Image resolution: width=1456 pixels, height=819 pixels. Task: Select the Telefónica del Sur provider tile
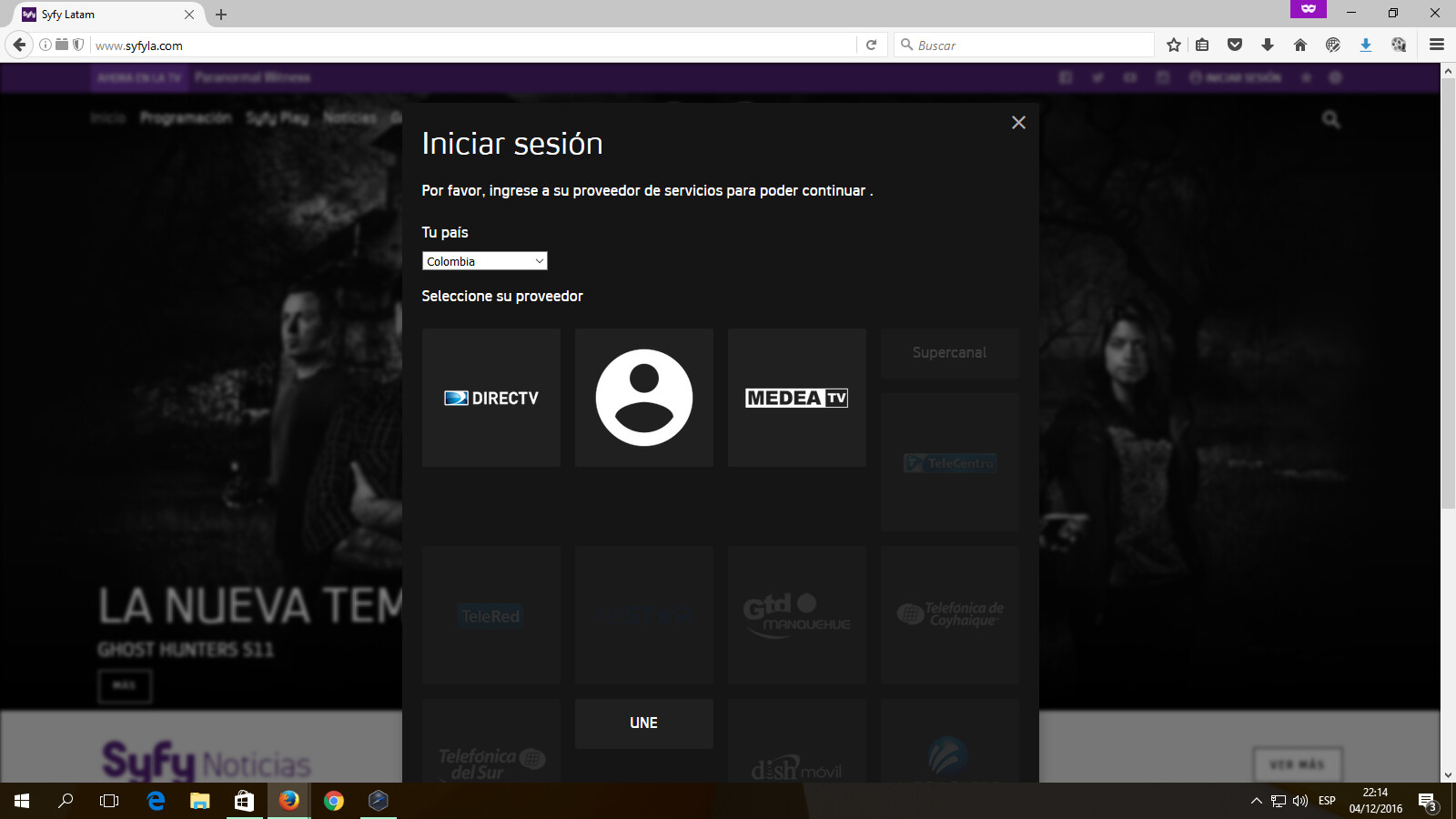point(491,741)
